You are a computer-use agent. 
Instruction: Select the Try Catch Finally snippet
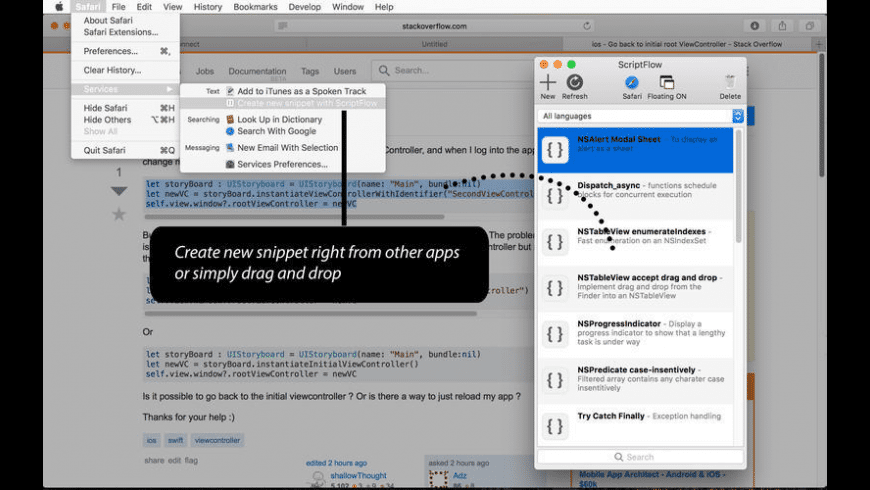point(635,426)
